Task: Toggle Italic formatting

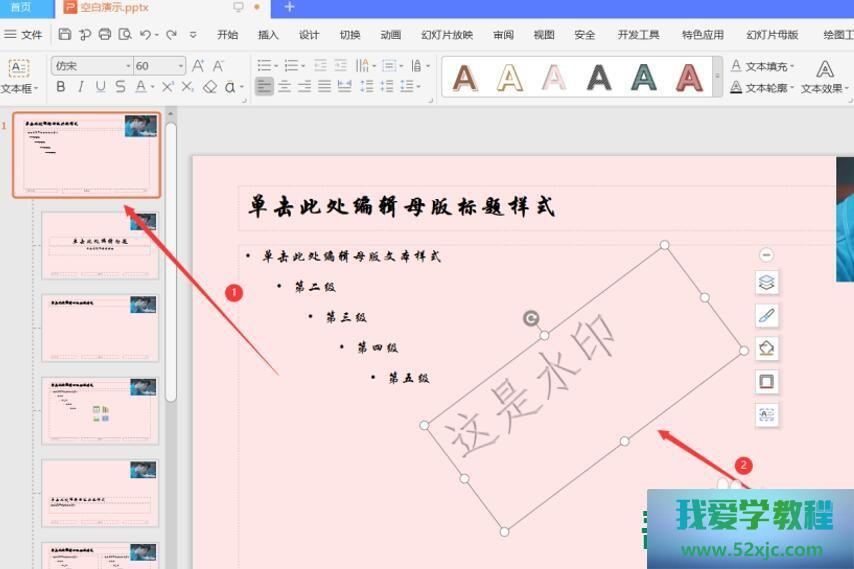Action: tap(81, 87)
